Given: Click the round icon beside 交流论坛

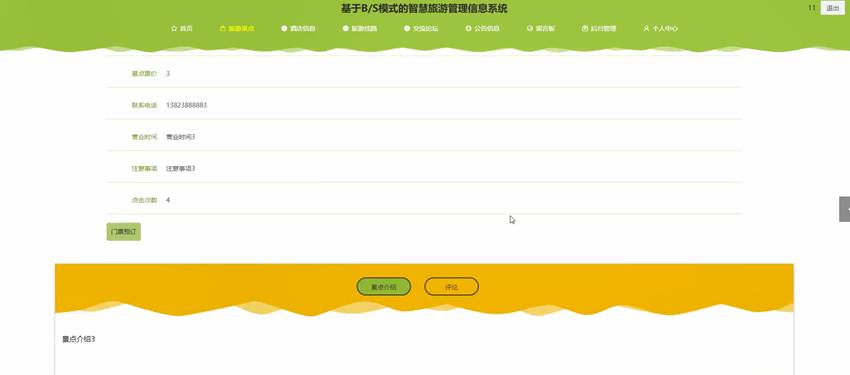Looking at the screenshot, I should coord(407,29).
